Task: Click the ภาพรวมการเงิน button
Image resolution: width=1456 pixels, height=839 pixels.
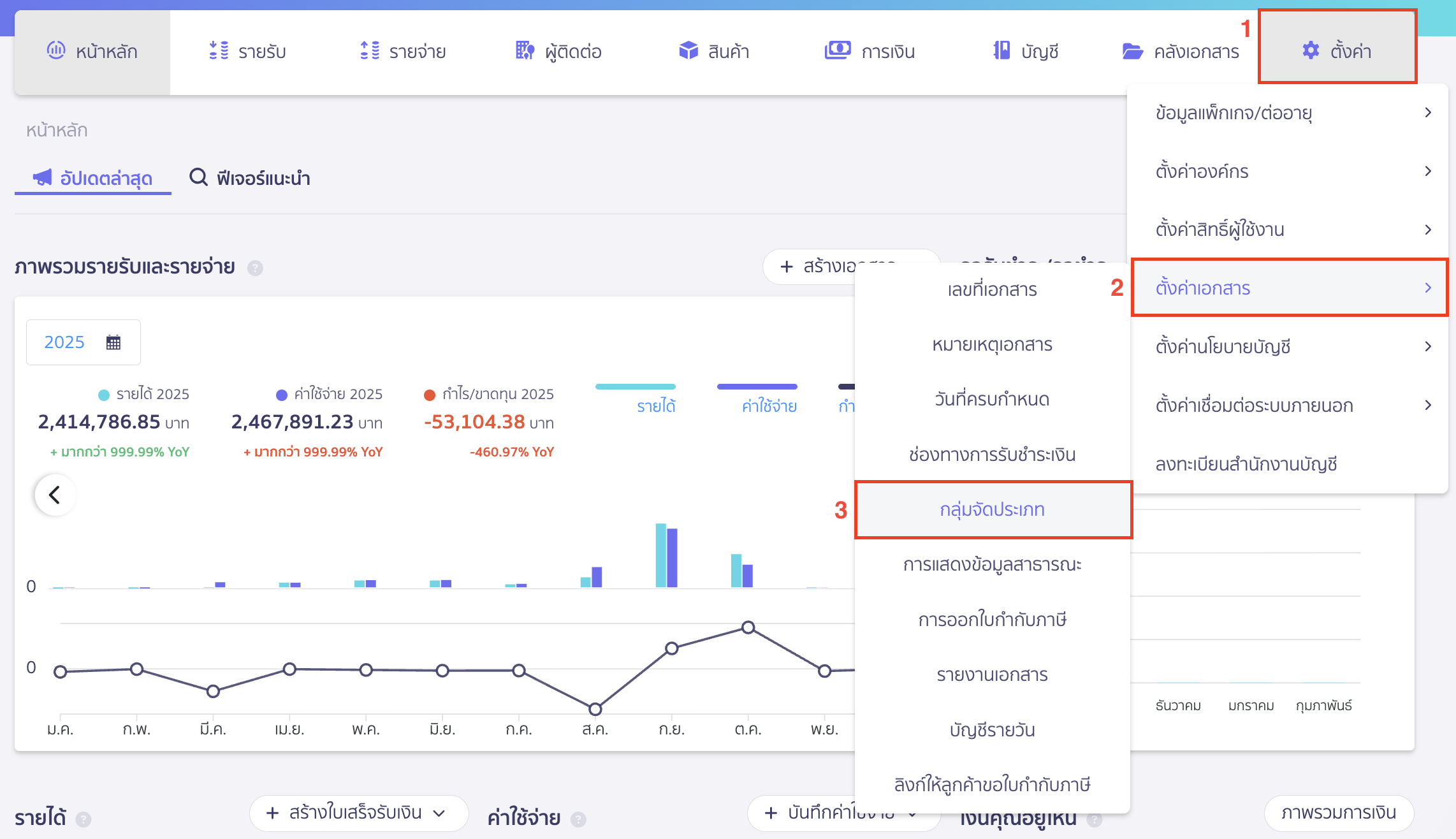Action: pyautogui.click(x=1336, y=813)
